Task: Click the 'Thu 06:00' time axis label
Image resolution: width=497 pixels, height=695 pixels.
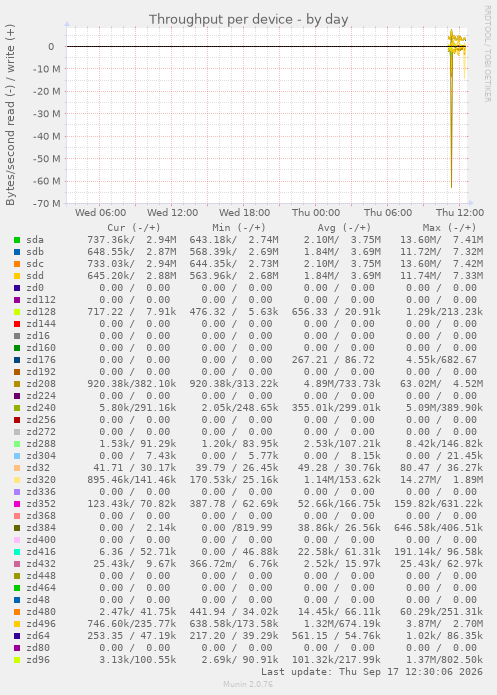Action: [388, 212]
